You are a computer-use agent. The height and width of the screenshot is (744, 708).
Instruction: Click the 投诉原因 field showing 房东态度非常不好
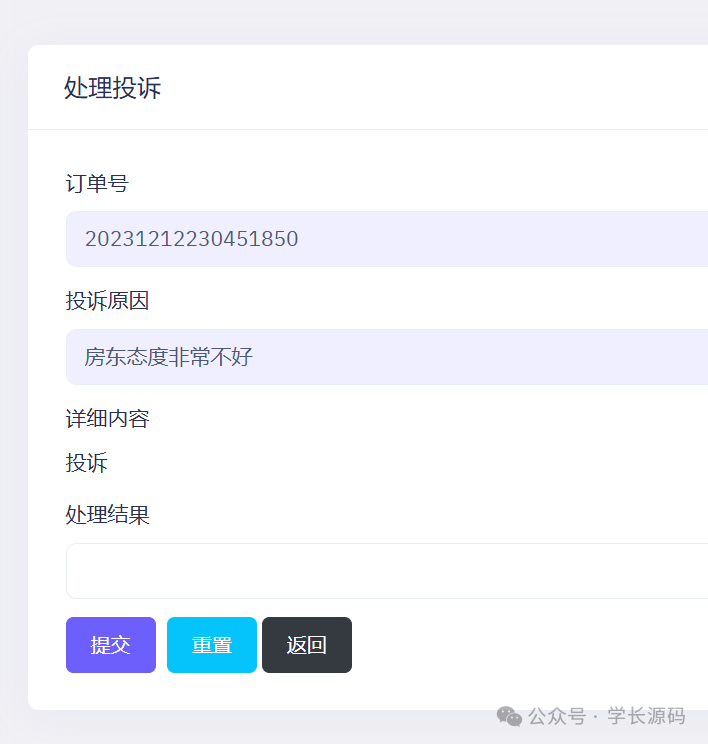tap(387, 357)
